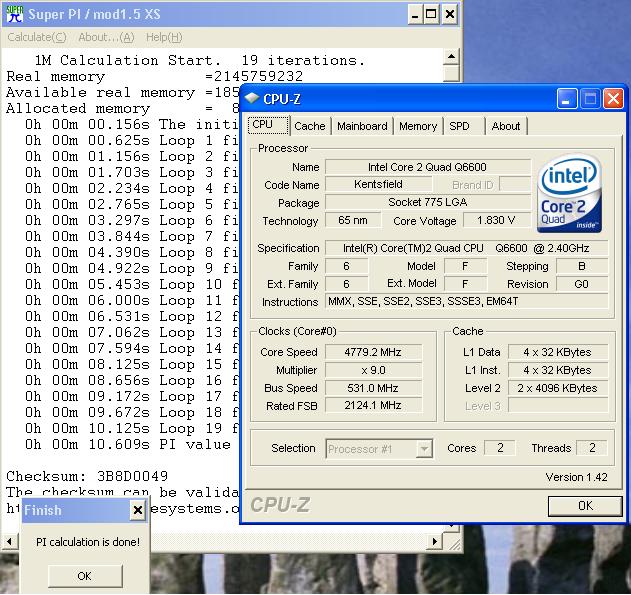Click the Cores value field
Image resolution: width=631 pixels, height=595 pixels.
coord(500,448)
